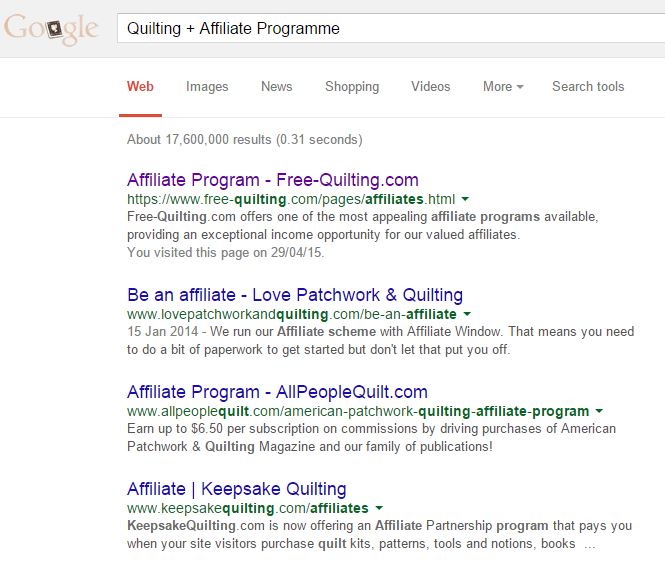Open Affiliate Program - Free-Quilting.com result
This screenshot has width=665, height=566.
[273, 180]
